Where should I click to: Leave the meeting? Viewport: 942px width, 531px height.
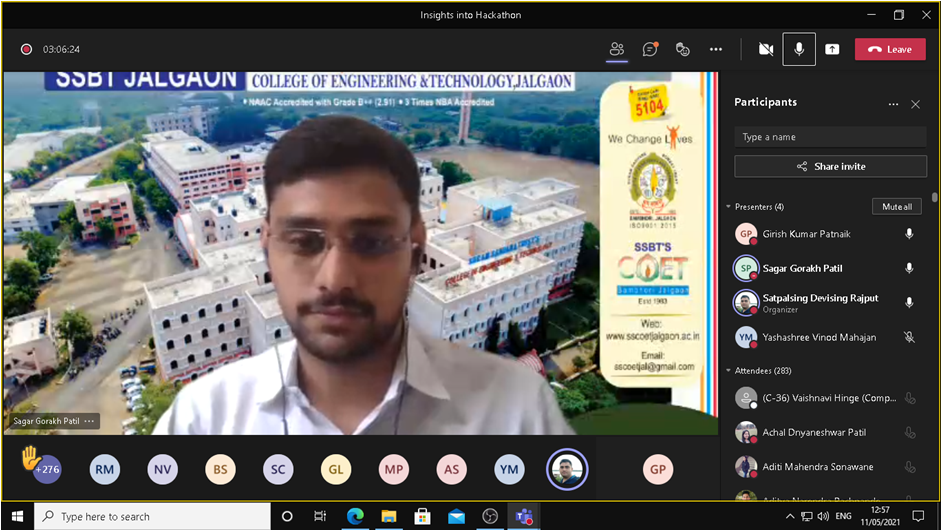(x=890, y=49)
